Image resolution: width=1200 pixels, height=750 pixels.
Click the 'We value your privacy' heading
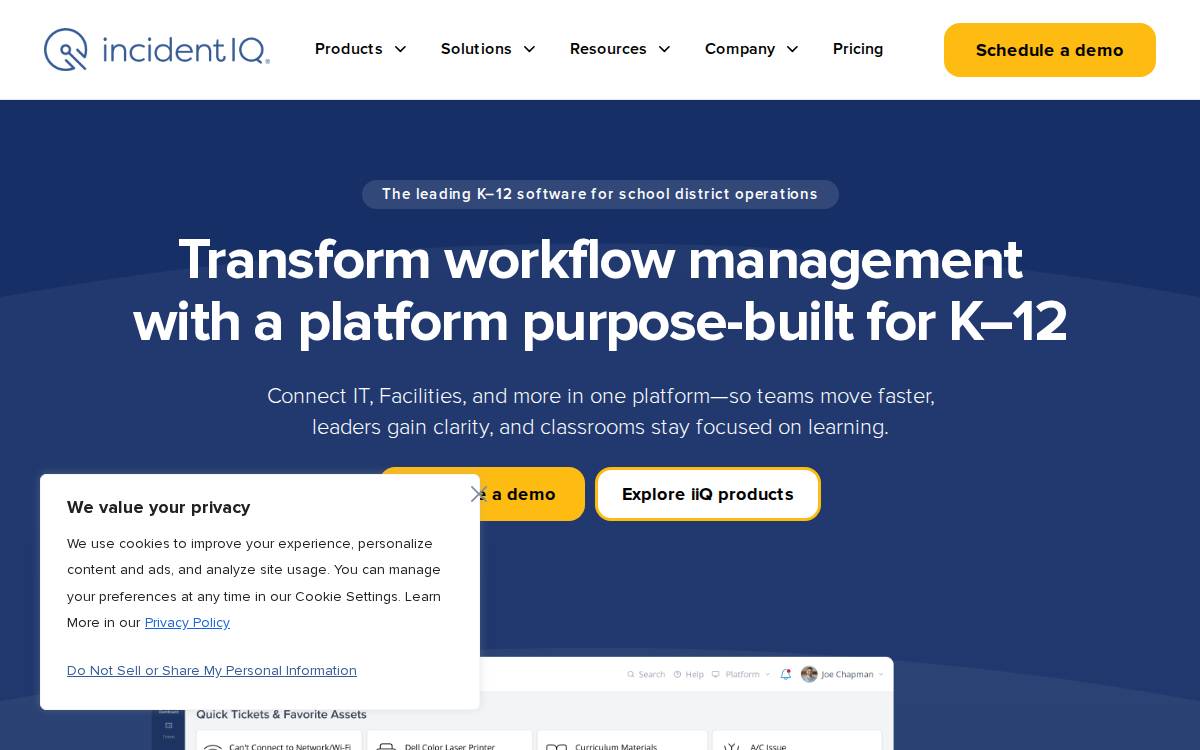click(159, 507)
